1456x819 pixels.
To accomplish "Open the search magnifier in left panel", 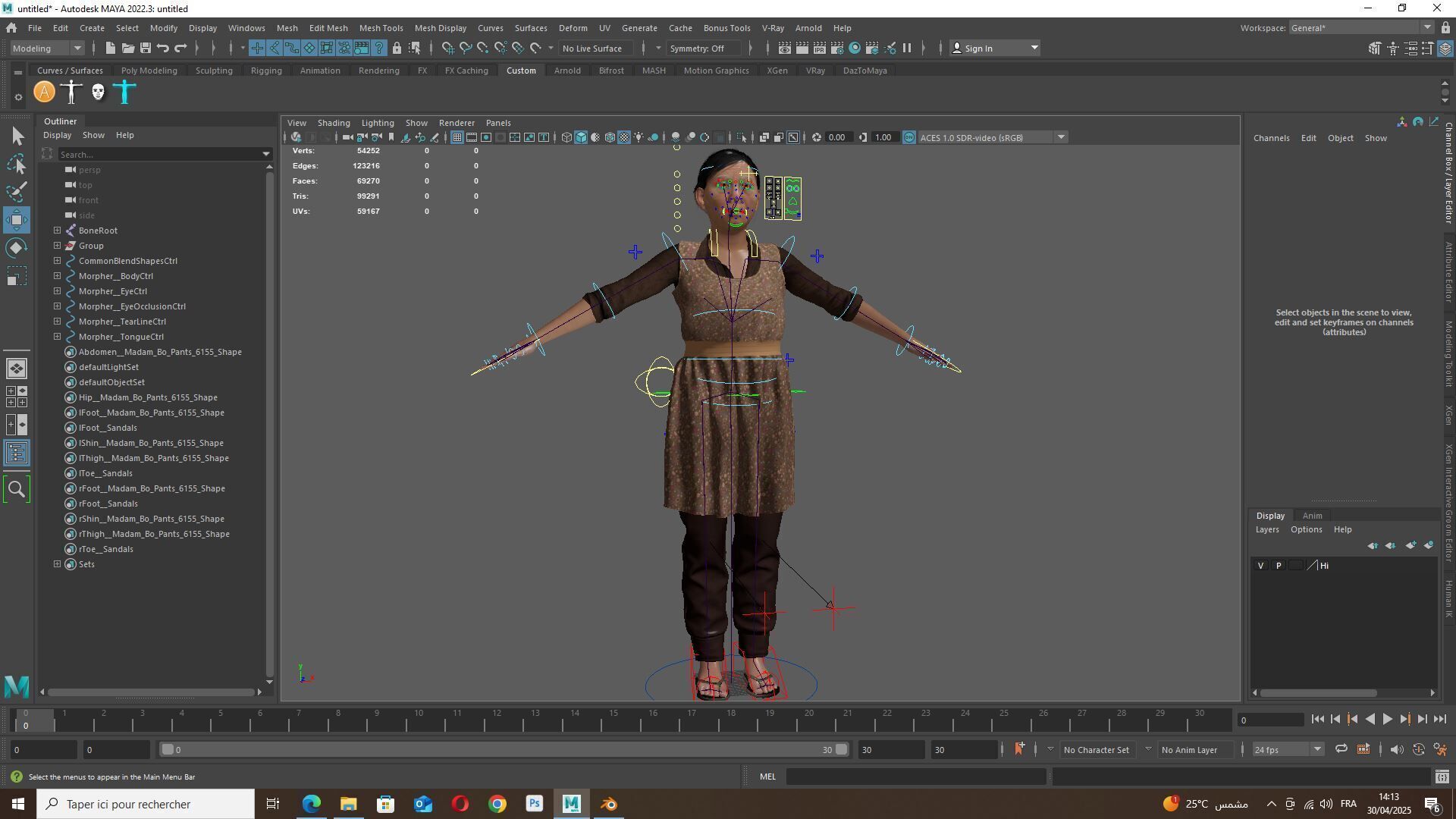I will click(x=17, y=489).
